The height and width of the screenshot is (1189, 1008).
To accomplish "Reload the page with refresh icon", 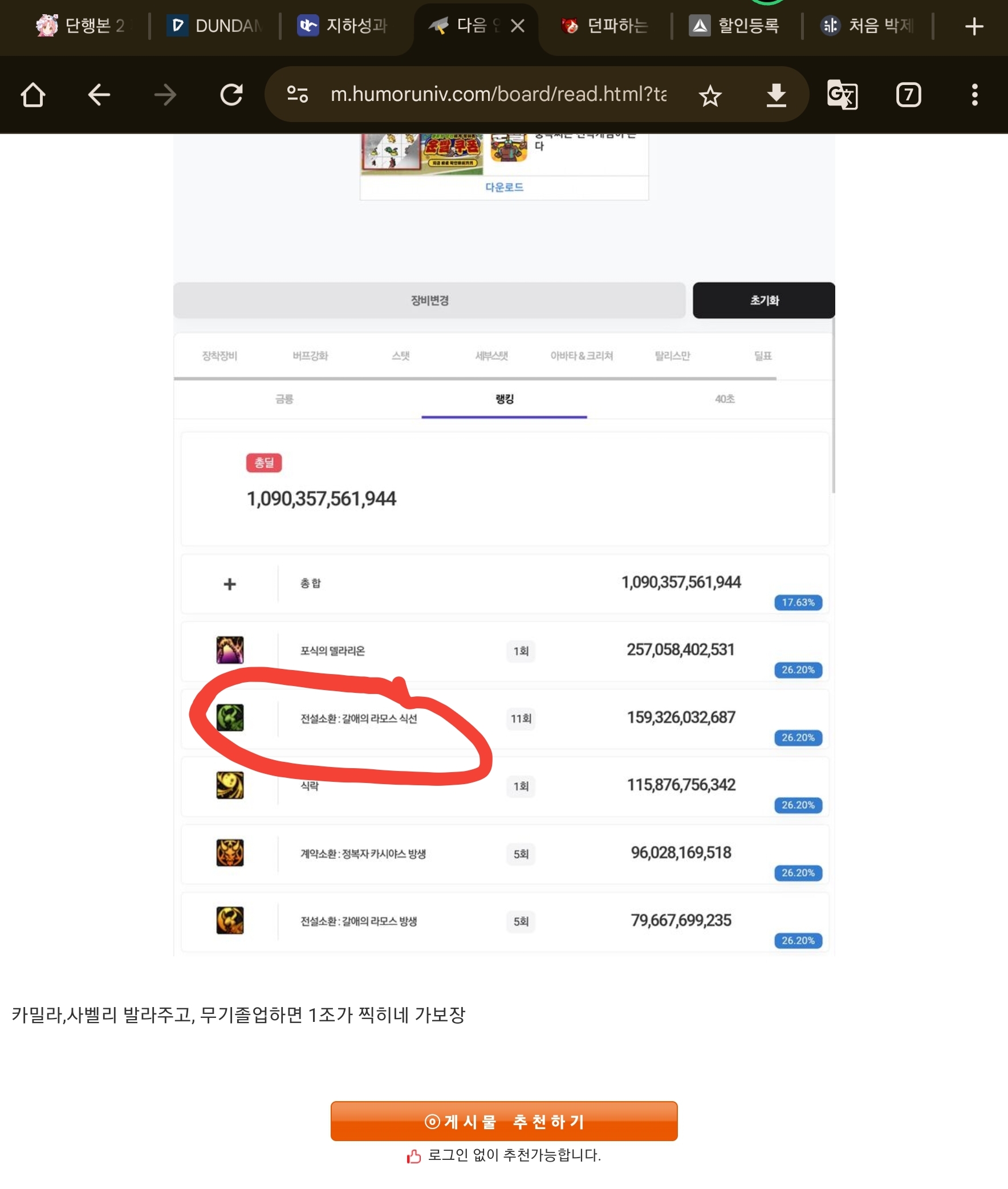I will [x=231, y=94].
